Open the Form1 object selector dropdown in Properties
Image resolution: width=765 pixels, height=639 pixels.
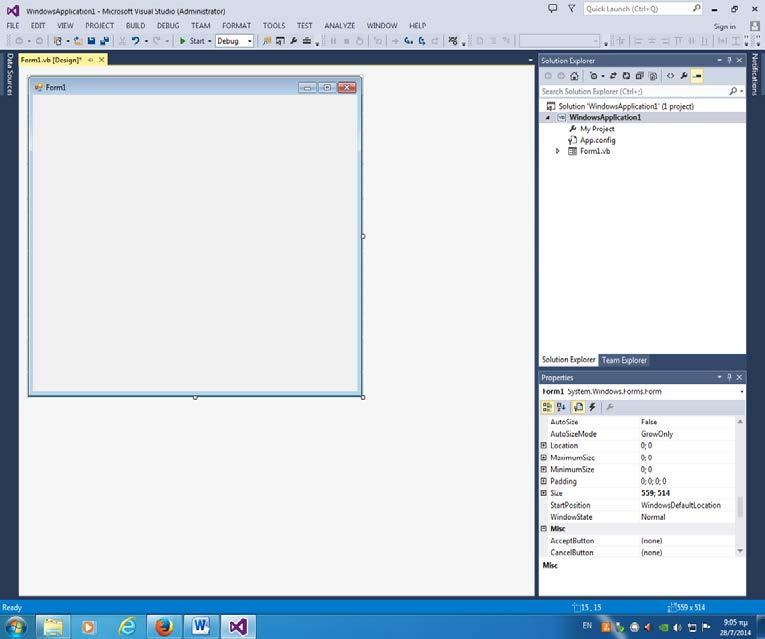pos(742,392)
